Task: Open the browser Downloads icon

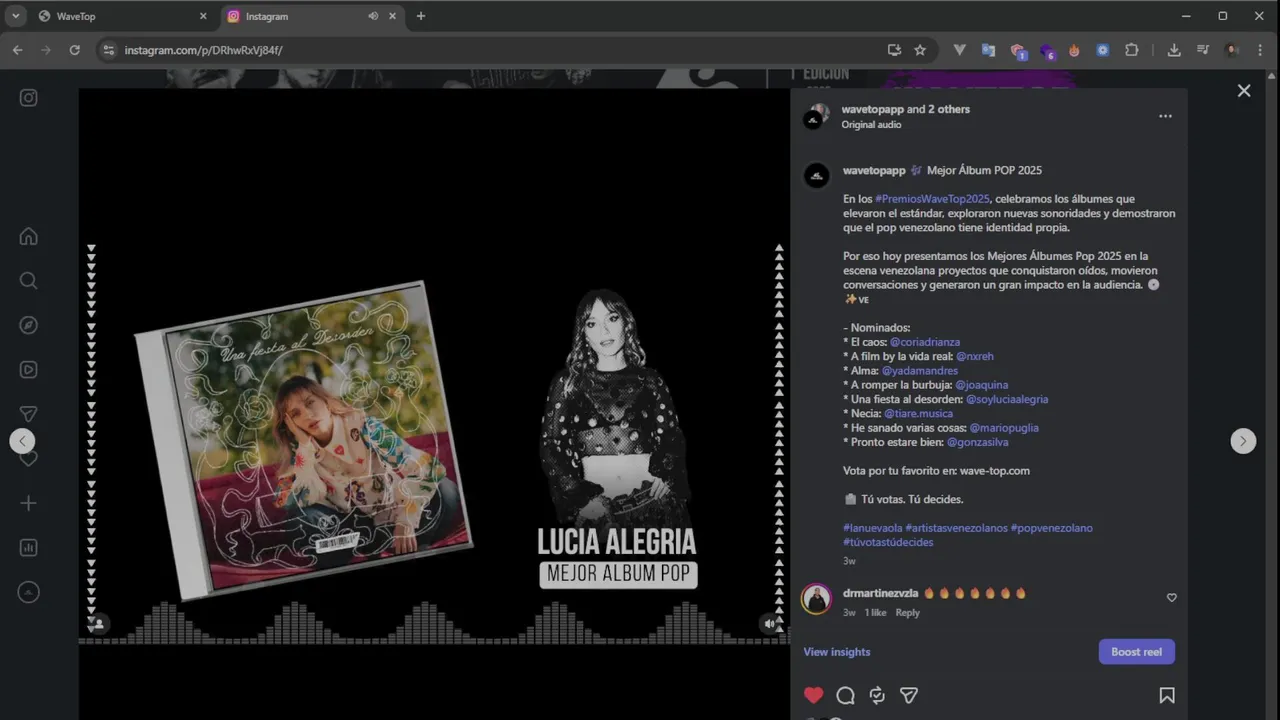Action: coord(1174,50)
